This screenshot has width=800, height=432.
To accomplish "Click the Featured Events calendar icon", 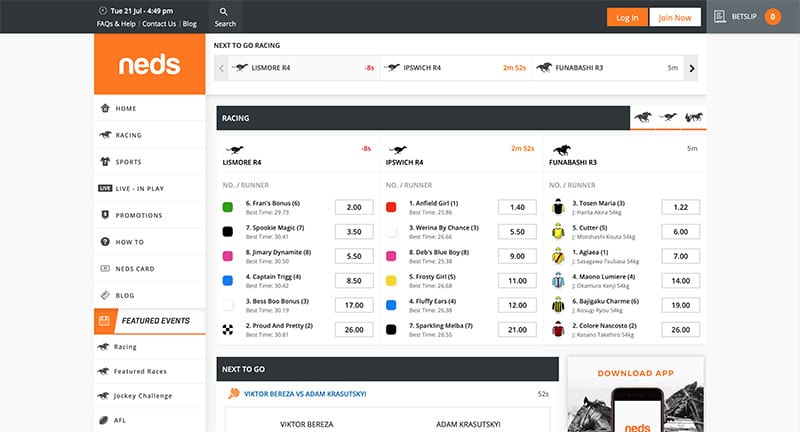I will [104, 321].
